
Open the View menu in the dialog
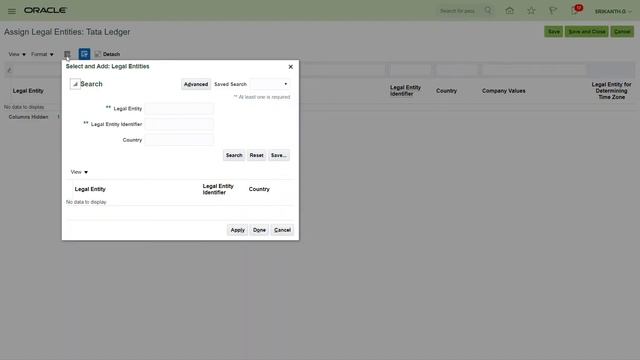(x=79, y=172)
